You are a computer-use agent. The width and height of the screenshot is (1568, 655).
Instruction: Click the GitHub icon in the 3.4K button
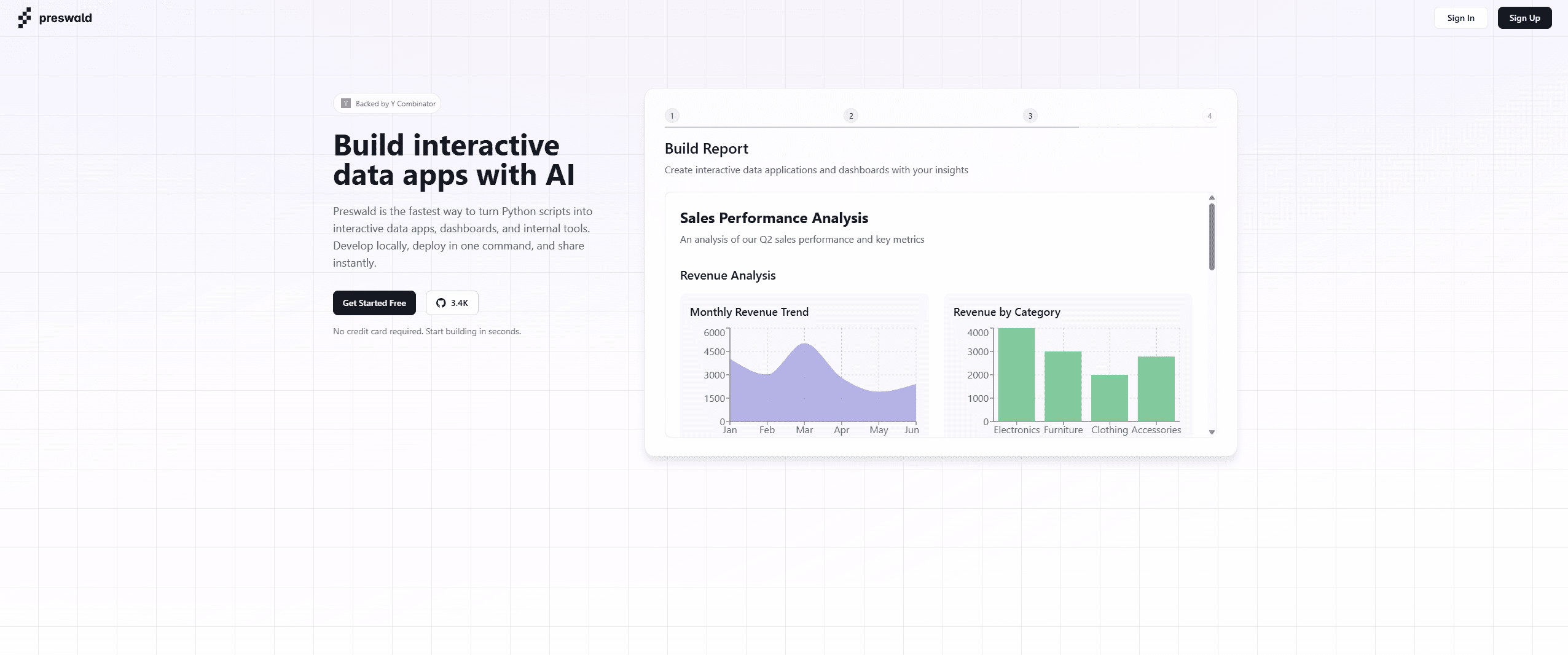click(441, 303)
